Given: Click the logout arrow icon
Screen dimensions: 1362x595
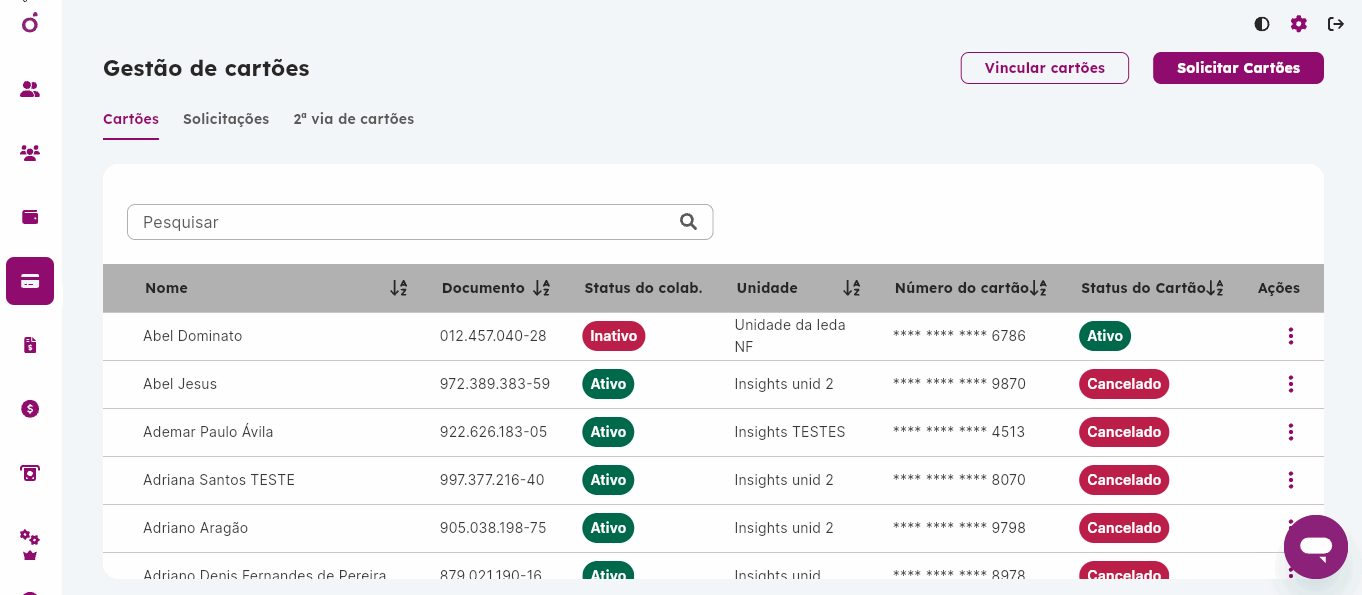Looking at the screenshot, I should (1335, 24).
